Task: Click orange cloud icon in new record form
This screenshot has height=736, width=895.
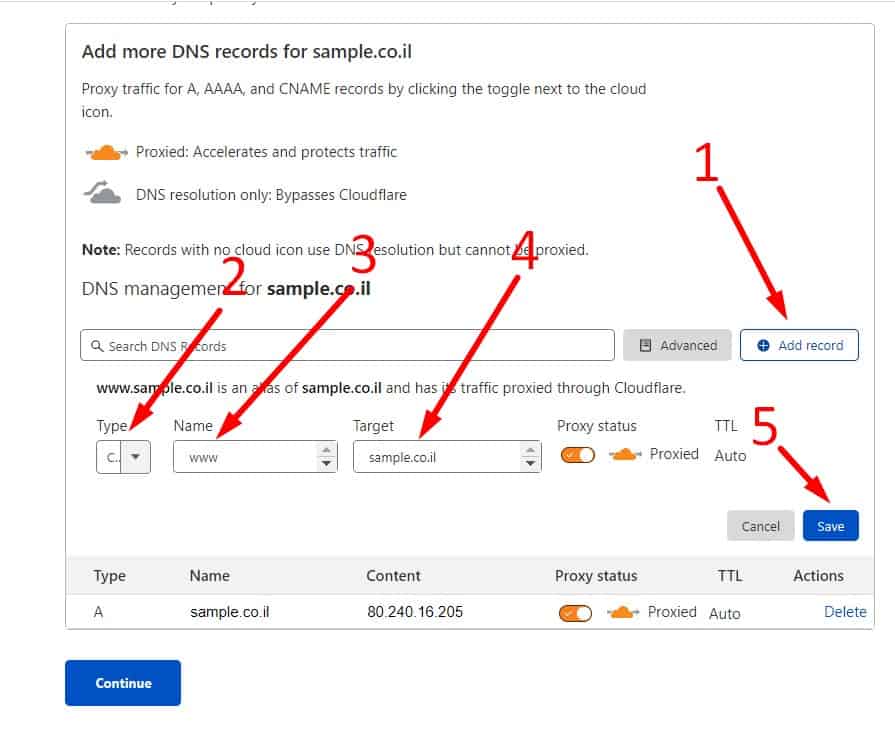Action: [x=624, y=455]
